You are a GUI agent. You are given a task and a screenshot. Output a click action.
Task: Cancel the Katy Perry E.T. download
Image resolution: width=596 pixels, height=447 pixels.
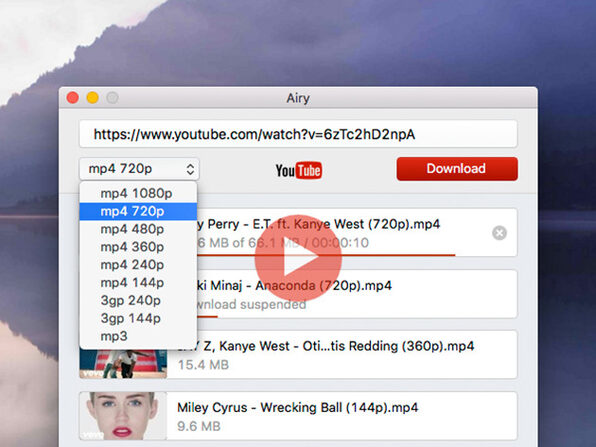pos(499,233)
